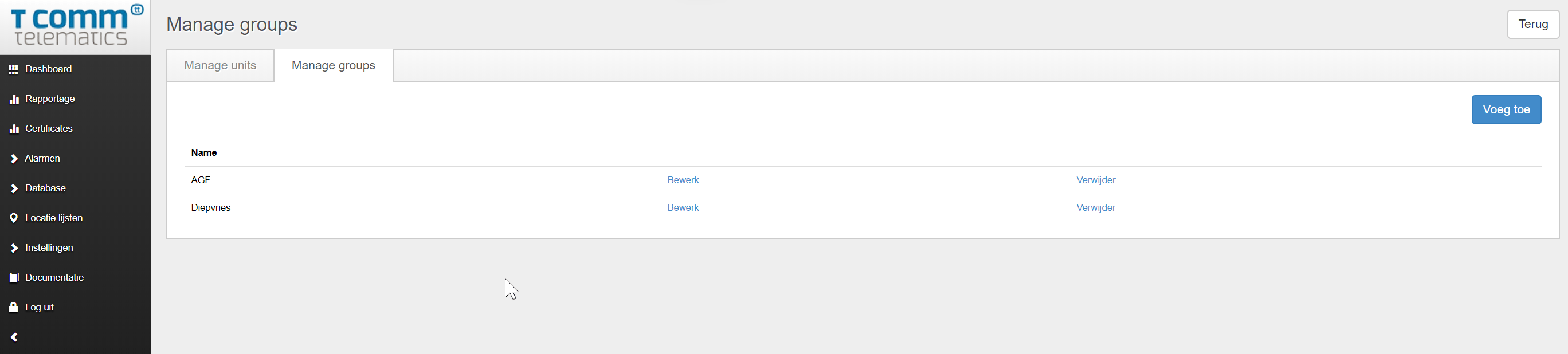Edit the AGF group via Bewerk
Screen dimensions: 1568x354
(x=683, y=180)
